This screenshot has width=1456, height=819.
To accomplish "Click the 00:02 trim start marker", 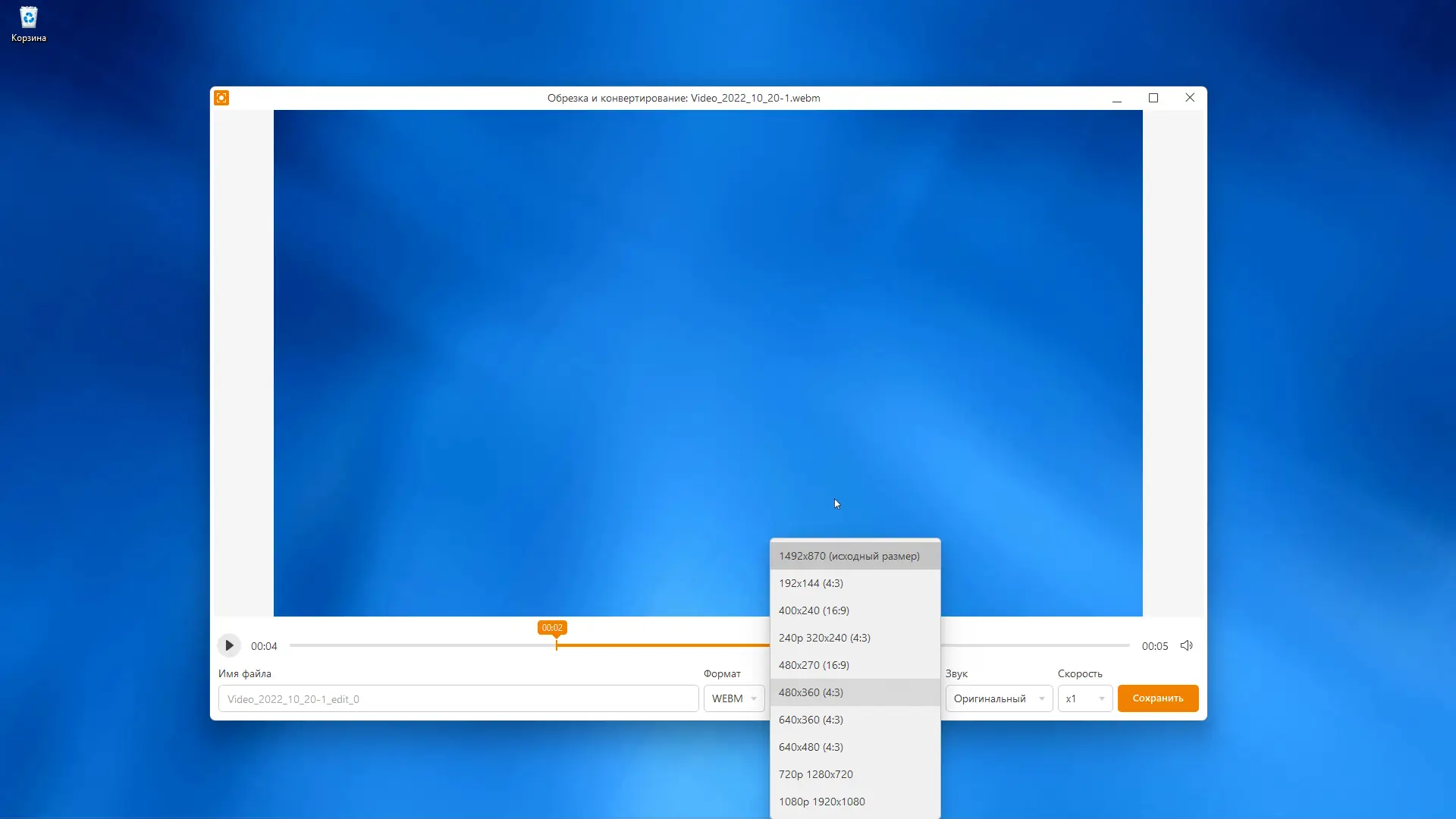I will click(x=552, y=628).
